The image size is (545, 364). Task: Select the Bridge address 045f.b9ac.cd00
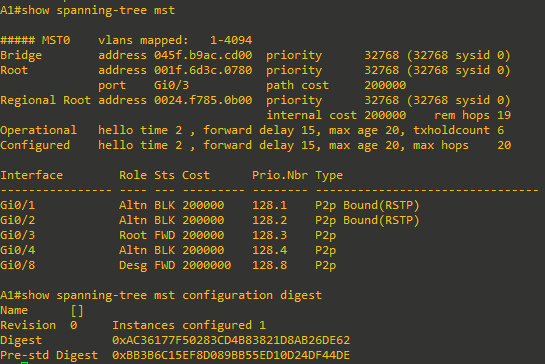203,55
